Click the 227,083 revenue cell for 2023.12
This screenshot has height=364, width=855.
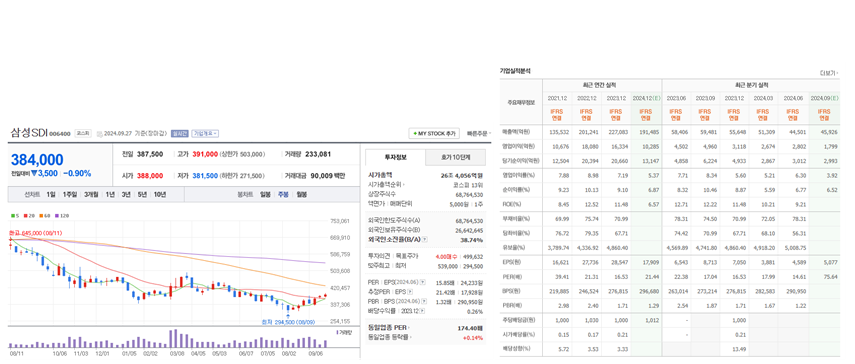tap(617, 132)
